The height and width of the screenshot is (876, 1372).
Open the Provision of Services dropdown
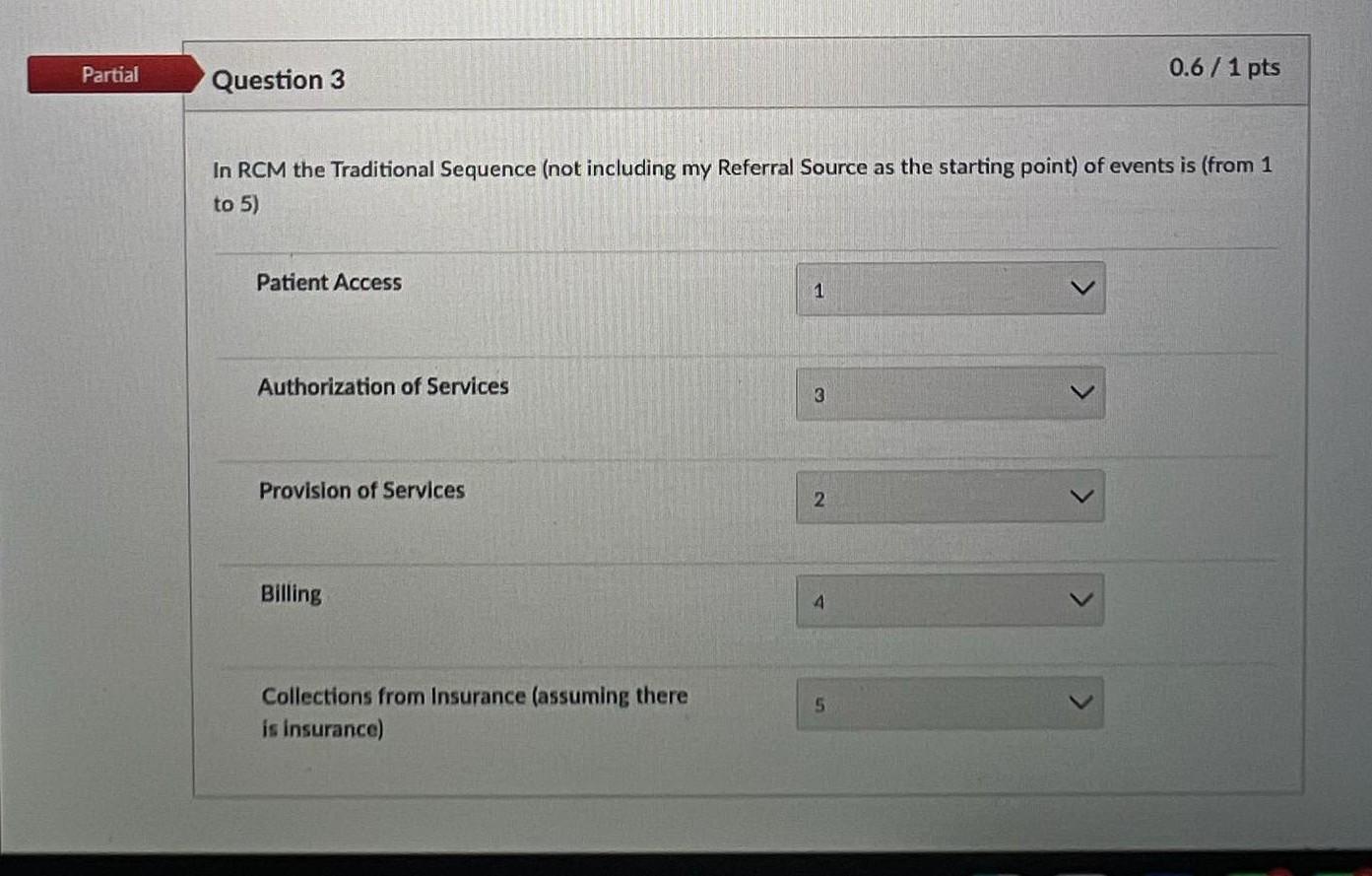pos(948,497)
